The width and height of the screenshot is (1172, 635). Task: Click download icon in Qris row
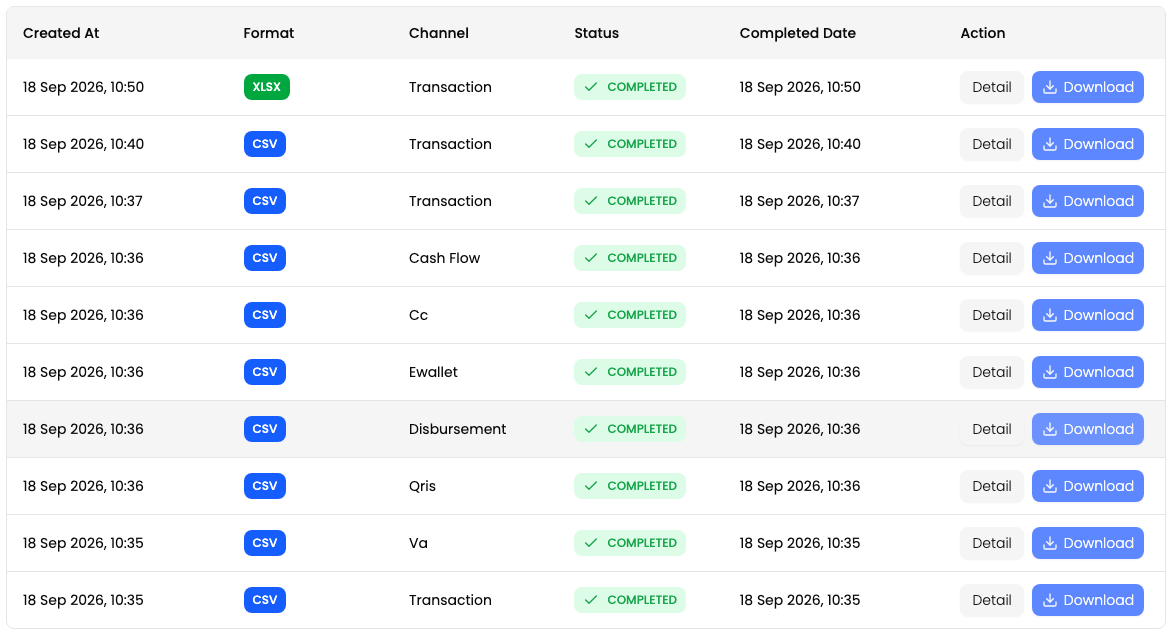pos(1049,486)
